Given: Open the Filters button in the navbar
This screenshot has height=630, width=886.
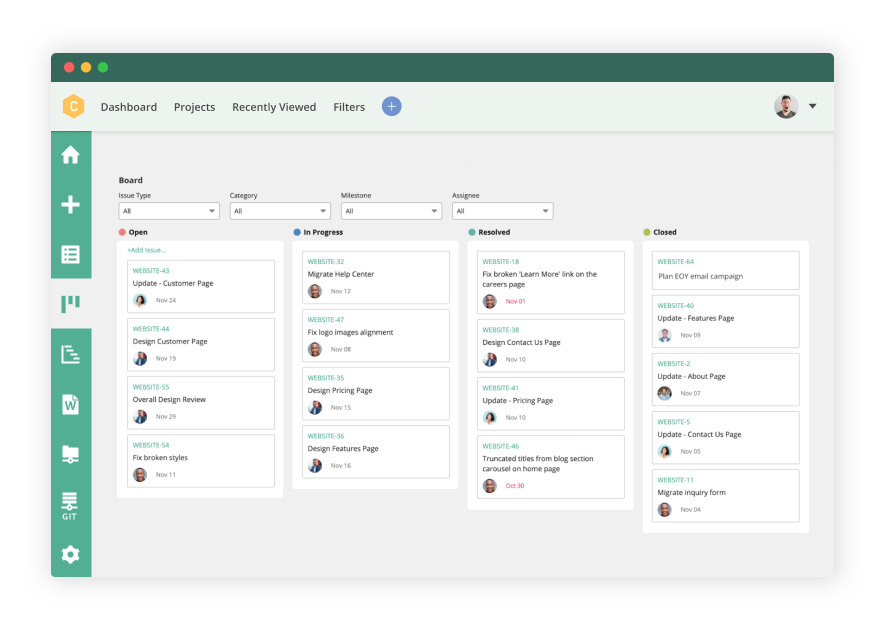Looking at the screenshot, I should 349,107.
